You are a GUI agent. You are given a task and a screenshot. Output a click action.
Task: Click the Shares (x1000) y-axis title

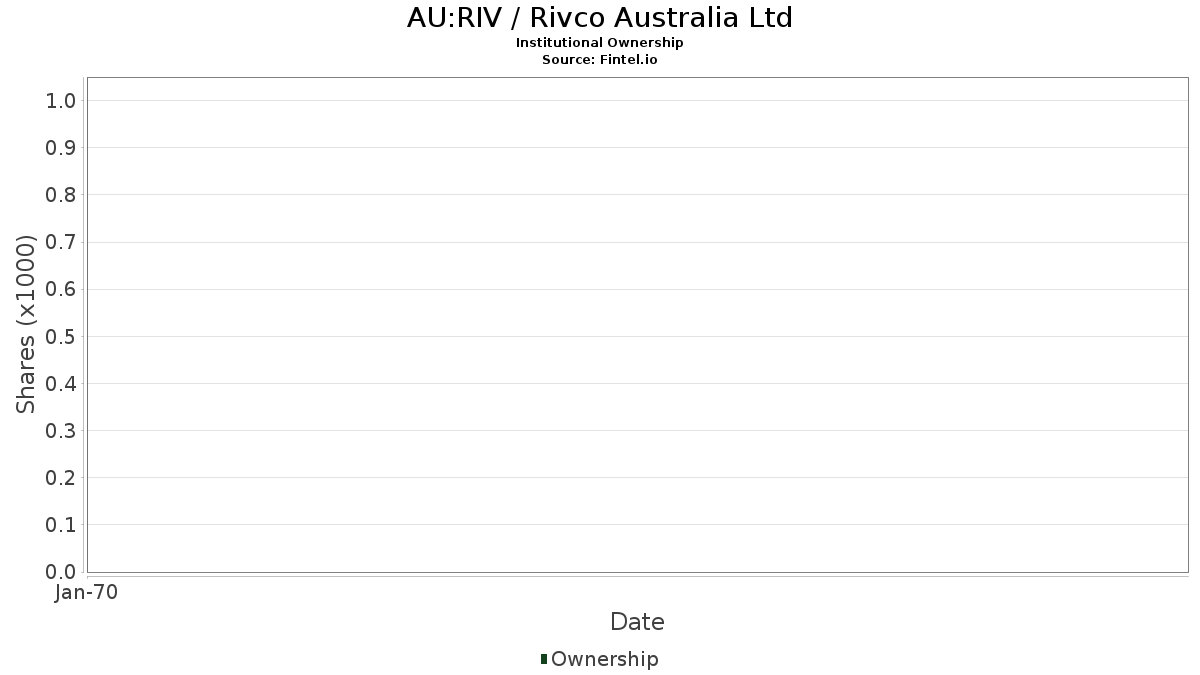pyautogui.click(x=26, y=324)
